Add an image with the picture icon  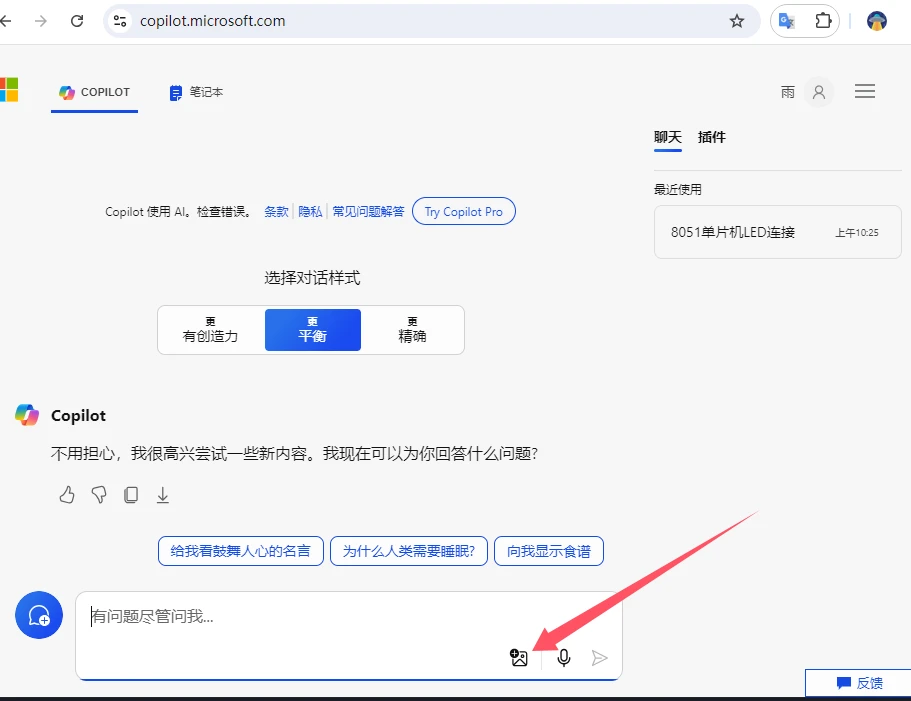(518, 657)
